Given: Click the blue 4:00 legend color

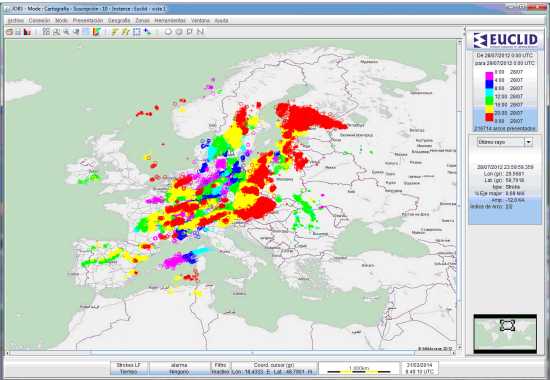Looking at the screenshot, I should 489,84.
